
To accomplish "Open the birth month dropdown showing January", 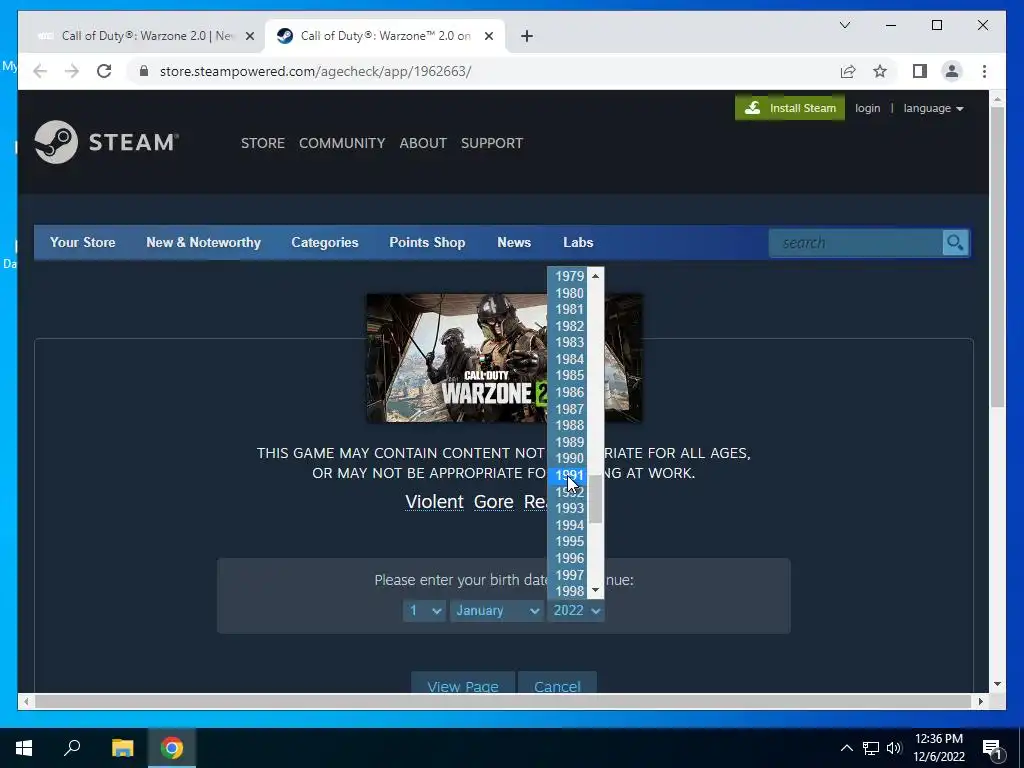I will click(497, 611).
